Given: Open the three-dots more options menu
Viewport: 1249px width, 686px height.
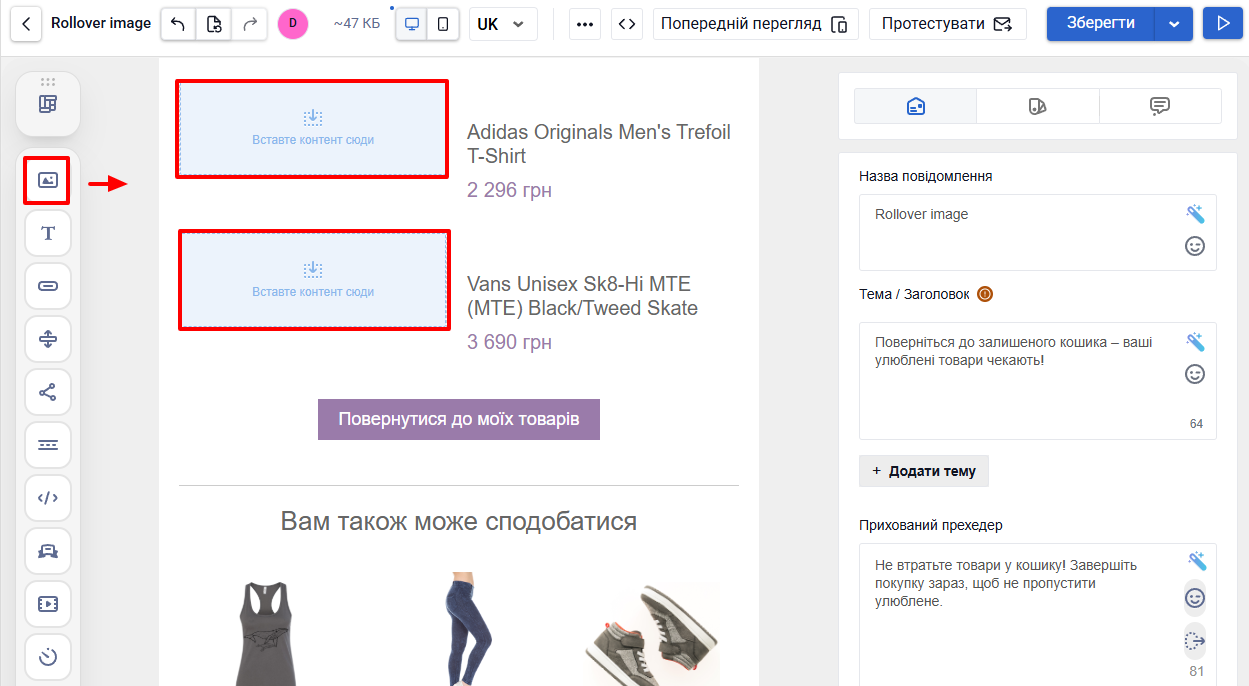Looking at the screenshot, I should (585, 24).
